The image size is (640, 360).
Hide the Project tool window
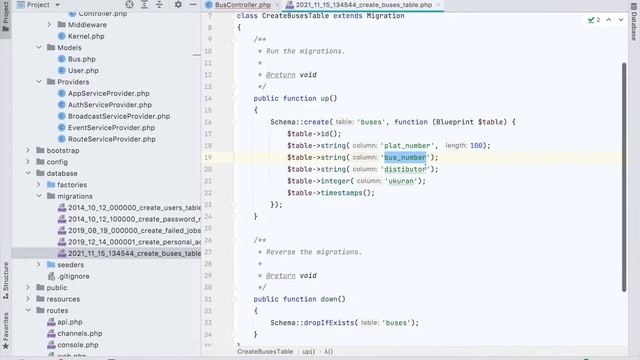pyautogui.click(x=193, y=5)
